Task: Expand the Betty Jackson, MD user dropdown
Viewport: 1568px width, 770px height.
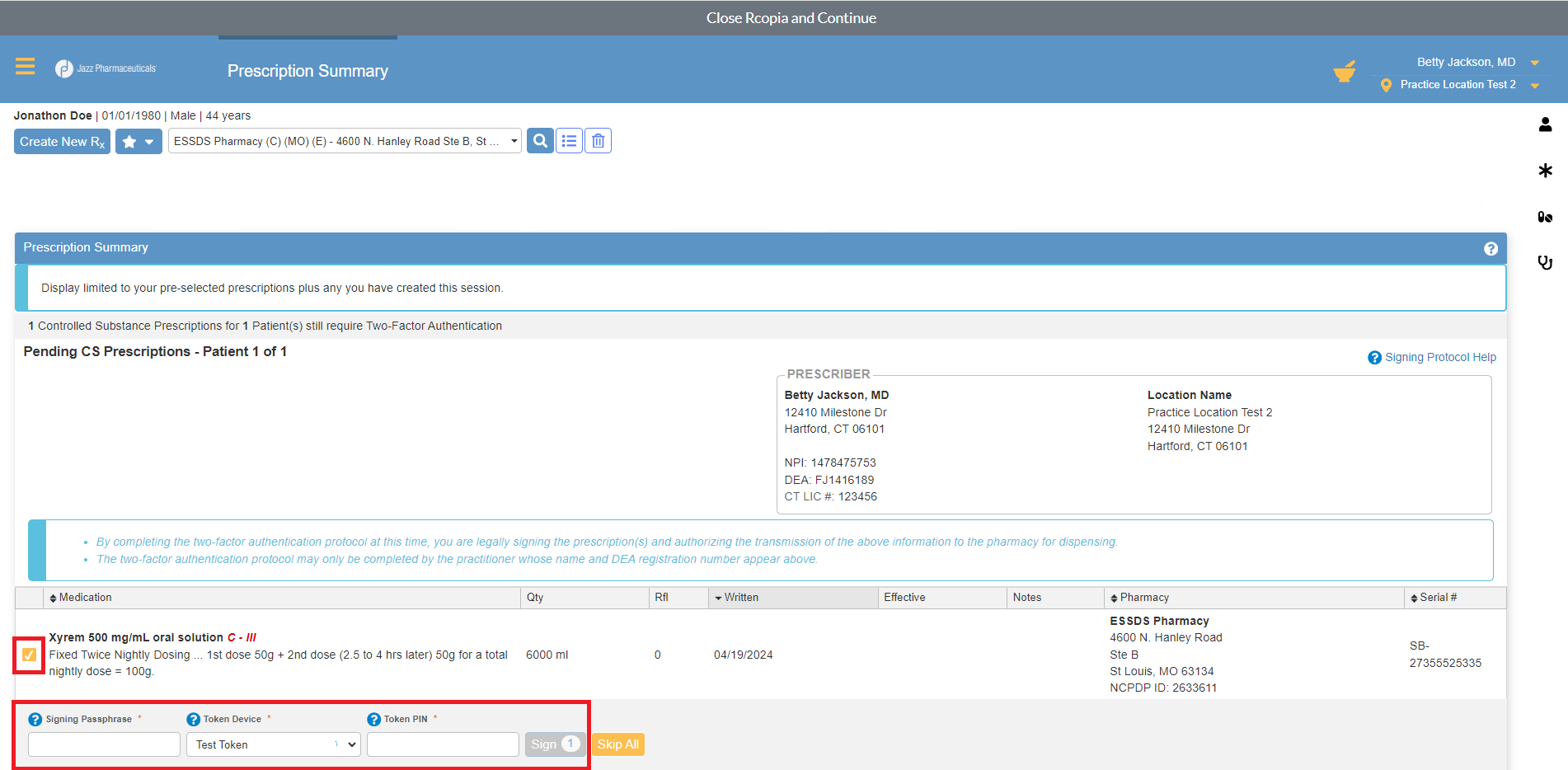Action: click(x=1535, y=63)
